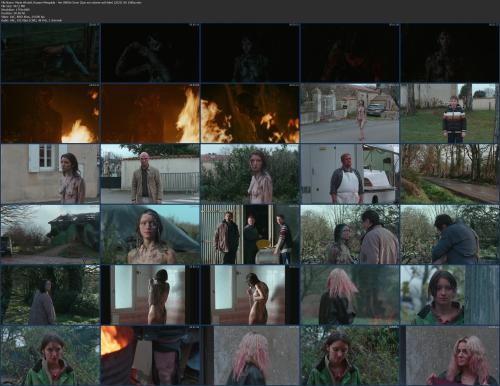Click the frame of woman beside shuttered window
The width and height of the screenshot is (500, 386).
click(50, 174)
